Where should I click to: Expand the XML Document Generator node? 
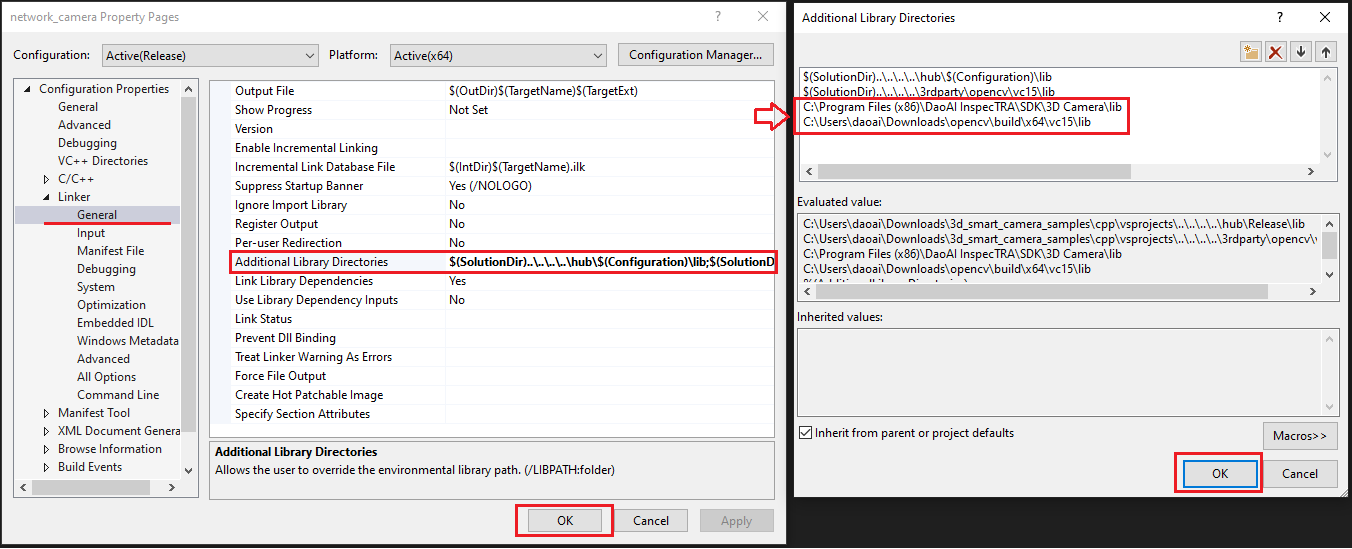[46, 431]
